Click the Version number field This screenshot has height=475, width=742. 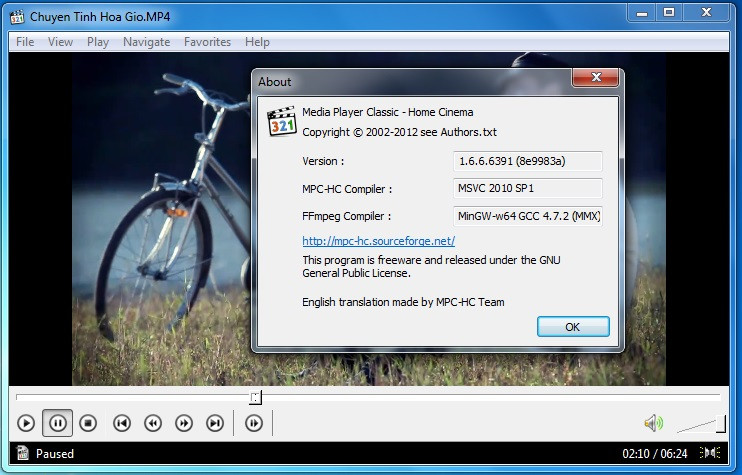point(528,161)
